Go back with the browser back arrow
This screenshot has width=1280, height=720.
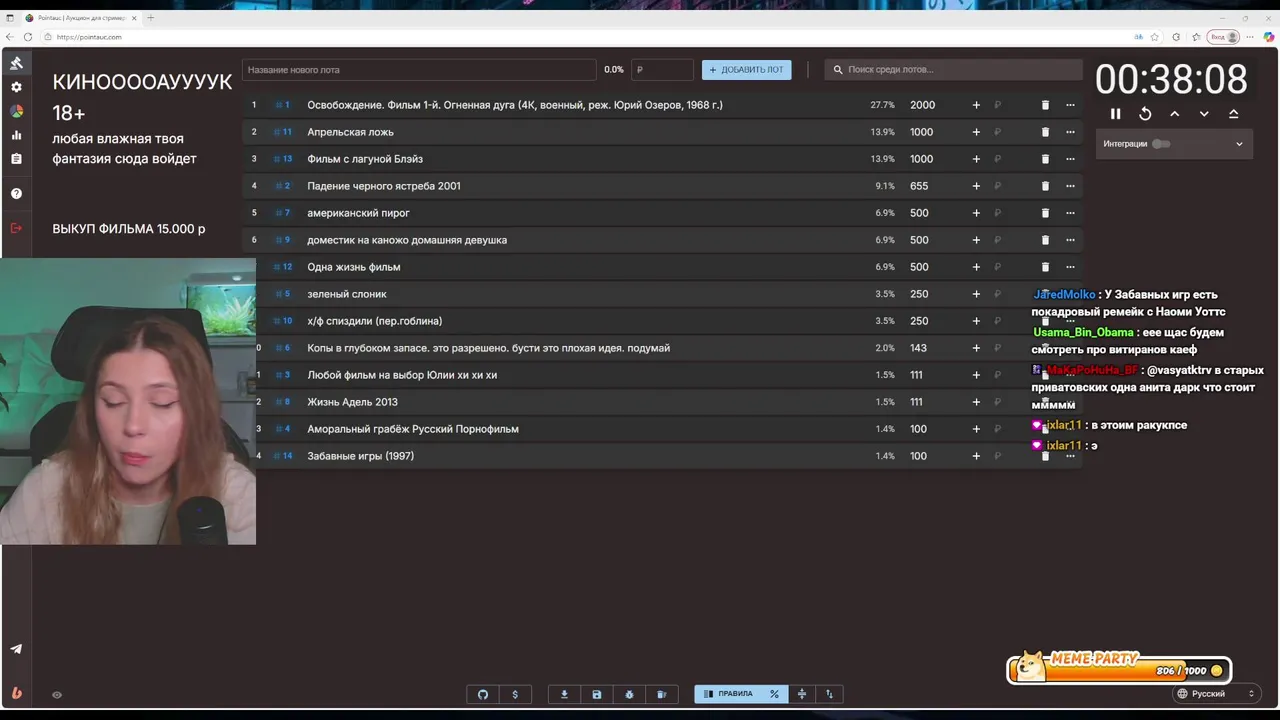[x=10, y=37]
